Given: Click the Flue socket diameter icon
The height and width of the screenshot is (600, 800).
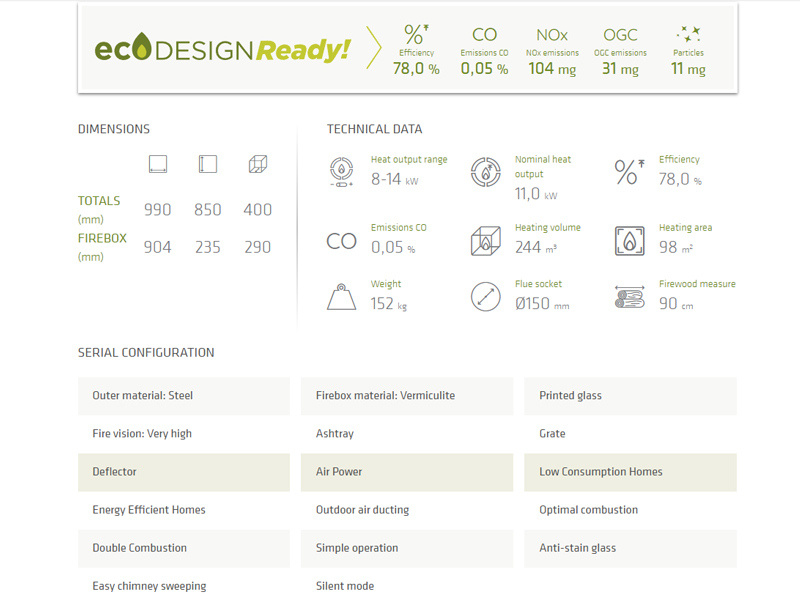Looking at the screenshot, I should (x=485, y=296).
